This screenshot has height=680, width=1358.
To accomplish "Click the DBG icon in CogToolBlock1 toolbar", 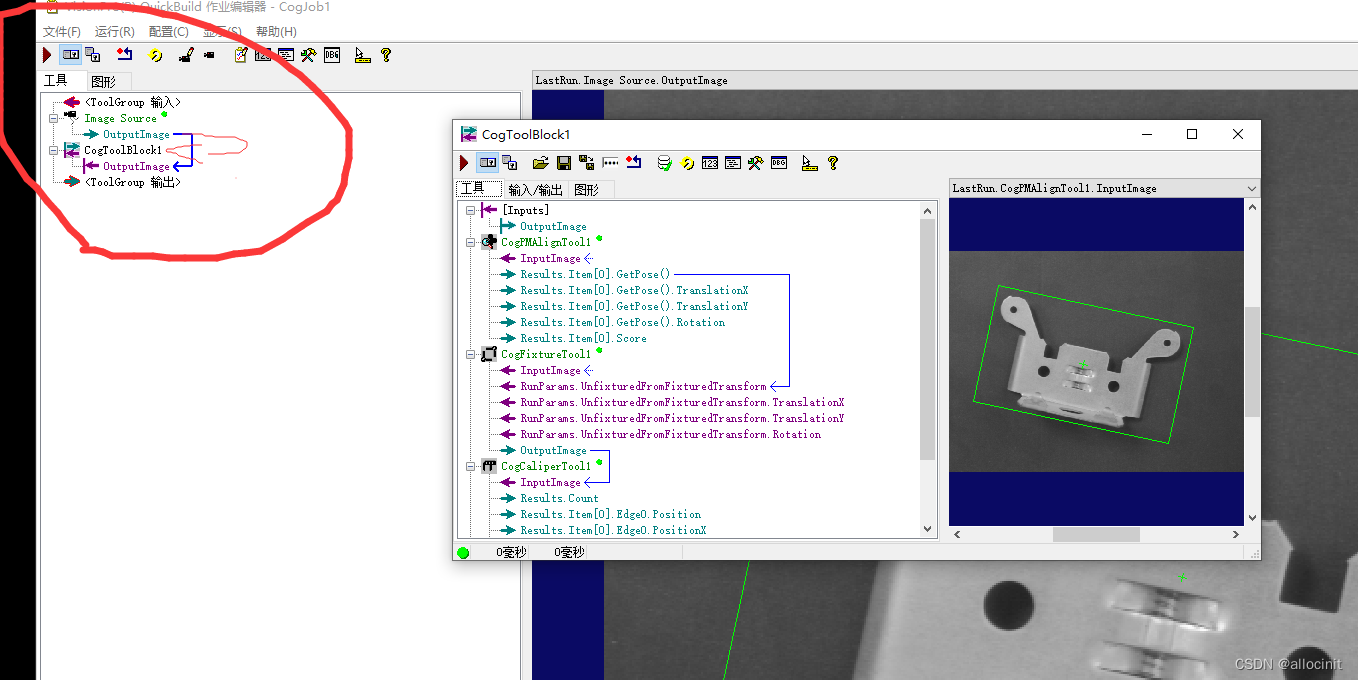I will pos(779,163).
